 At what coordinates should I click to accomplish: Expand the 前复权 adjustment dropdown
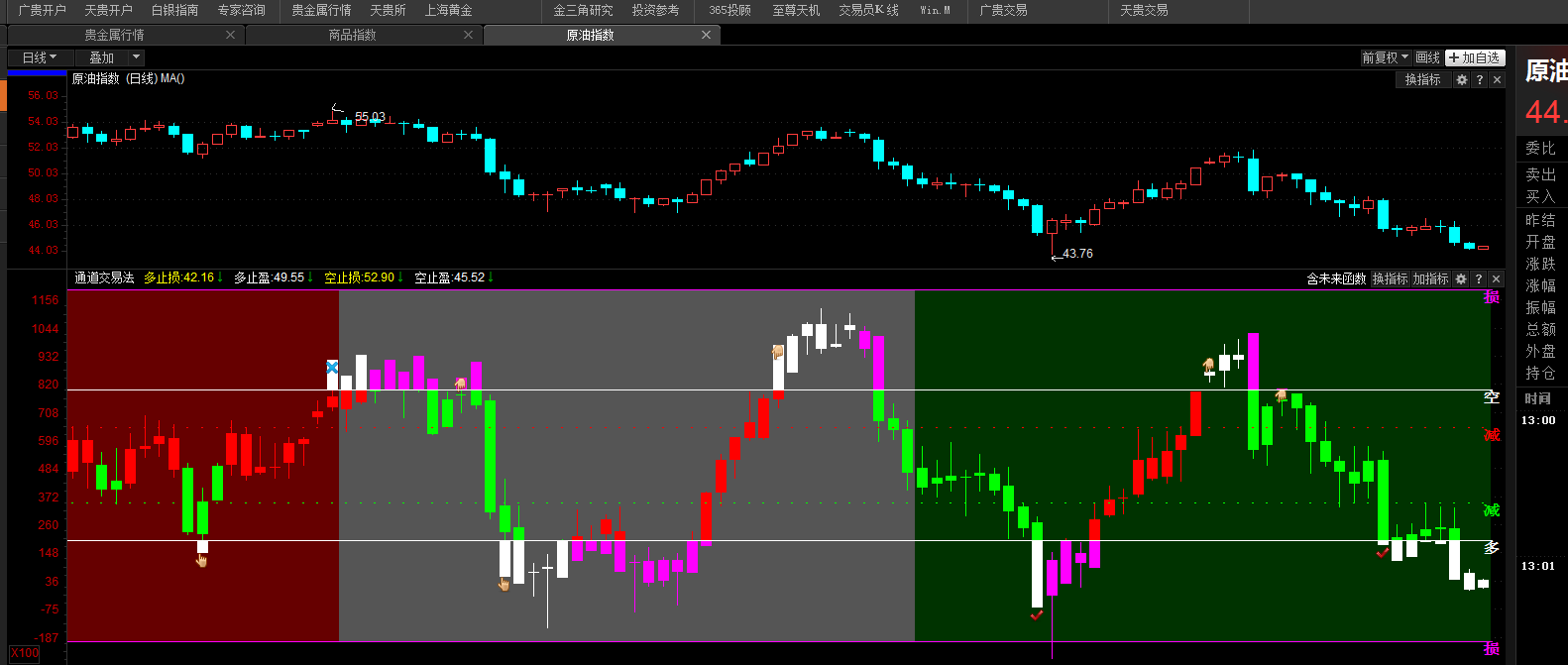tap(1385, 57)
